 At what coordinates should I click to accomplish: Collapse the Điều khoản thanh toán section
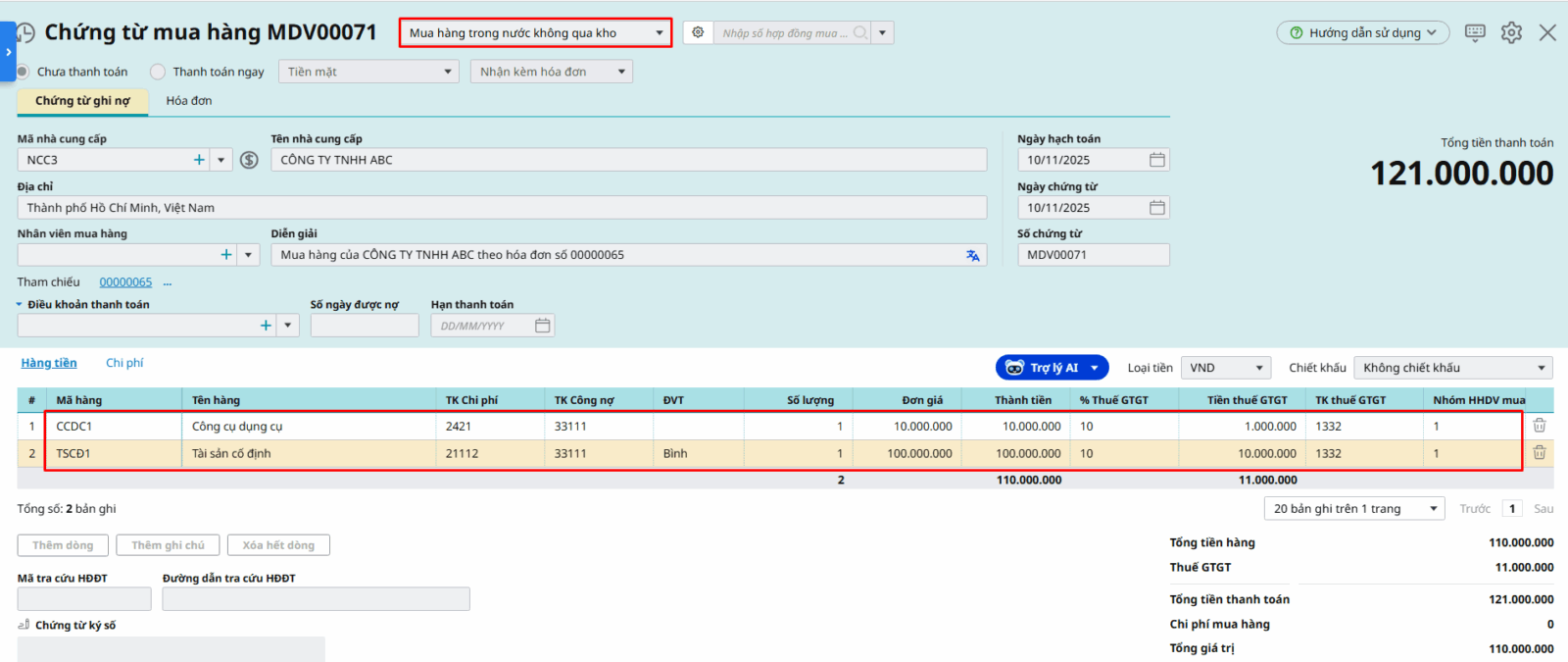pos(19,305)
